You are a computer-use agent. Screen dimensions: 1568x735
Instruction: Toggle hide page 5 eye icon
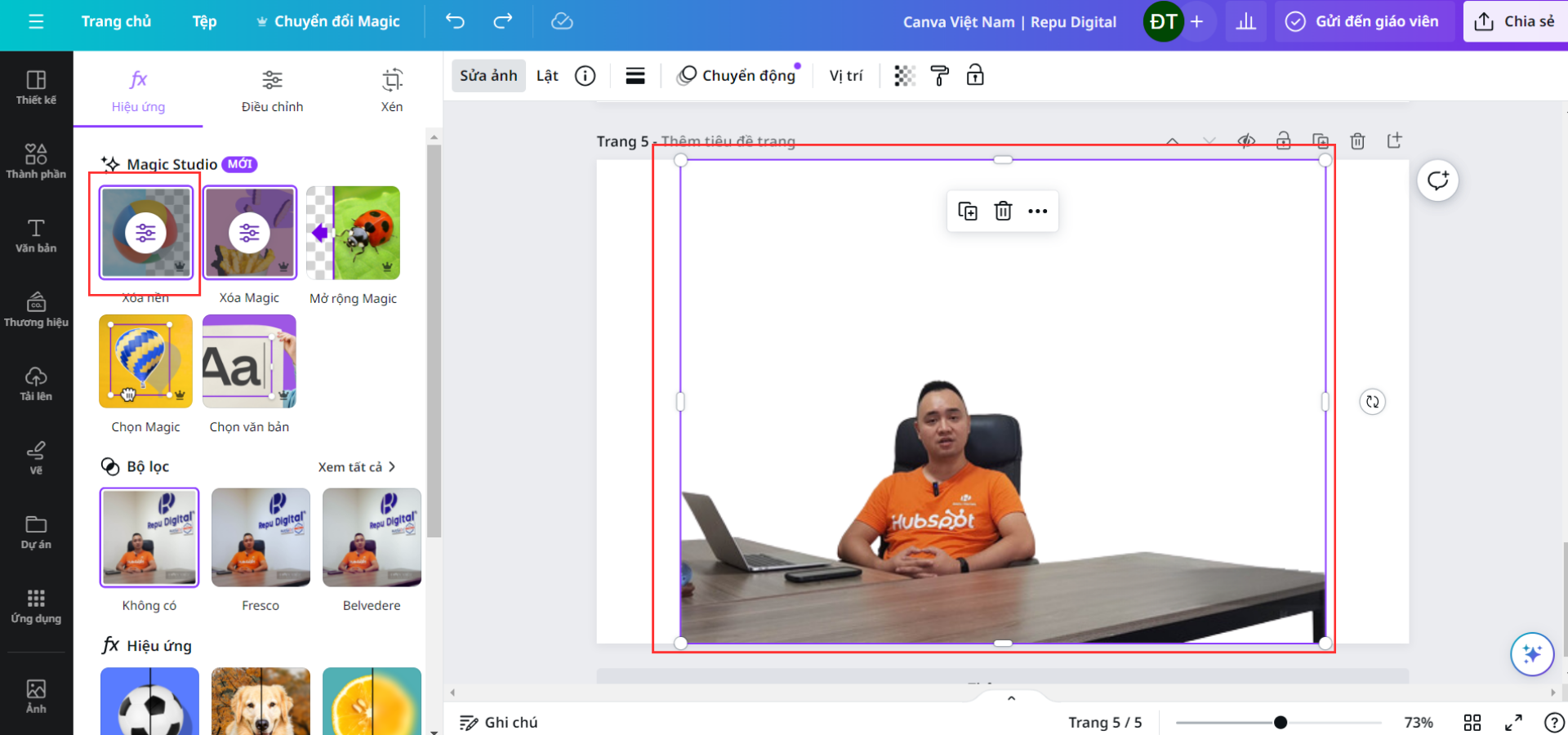coord(1246,141)
